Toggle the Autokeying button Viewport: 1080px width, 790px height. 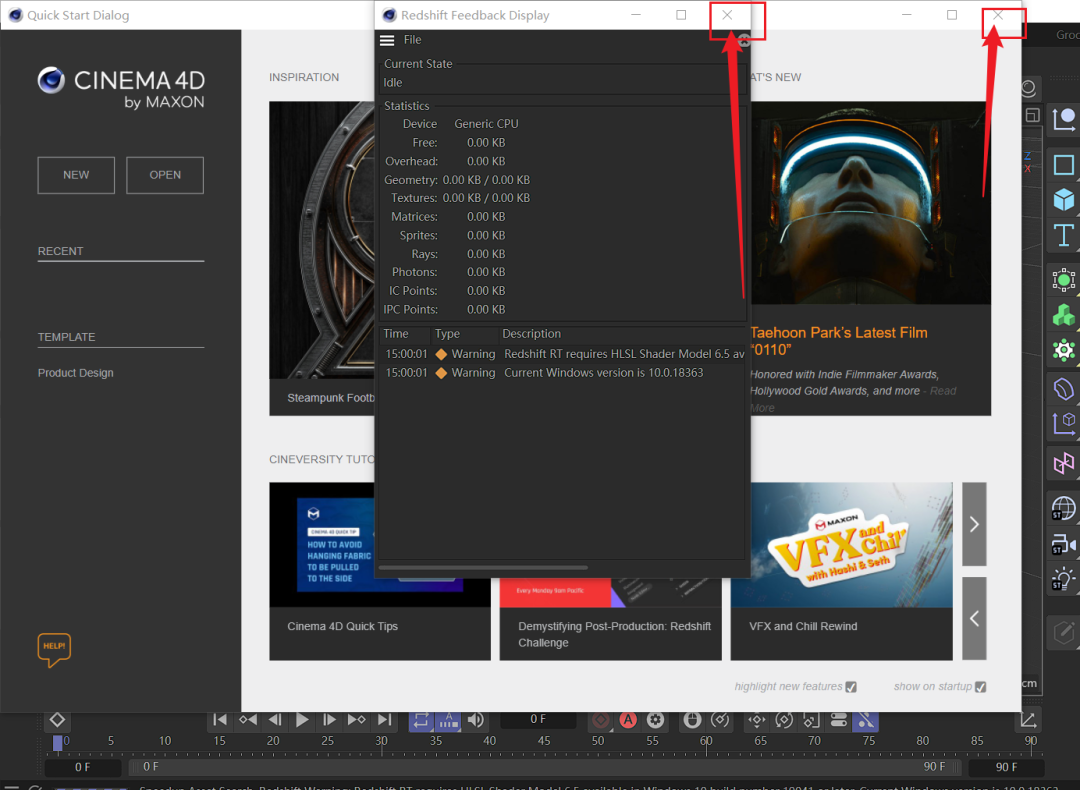(627, 720)
